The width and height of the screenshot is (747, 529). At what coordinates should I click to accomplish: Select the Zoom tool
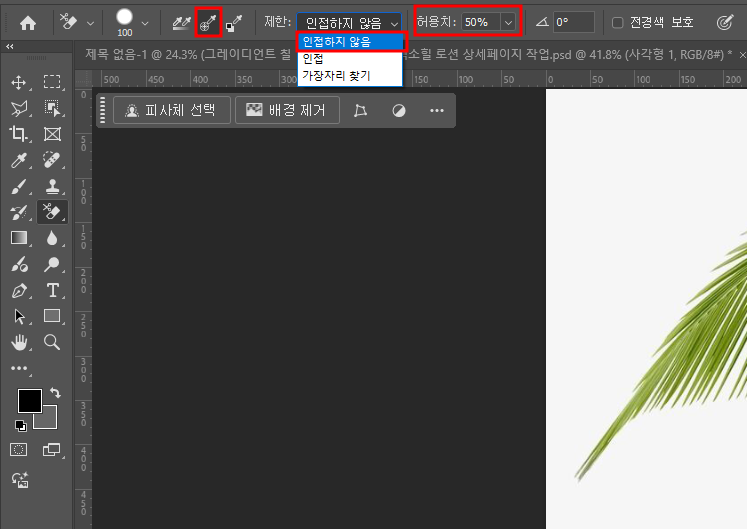click(x=52, y=342)
